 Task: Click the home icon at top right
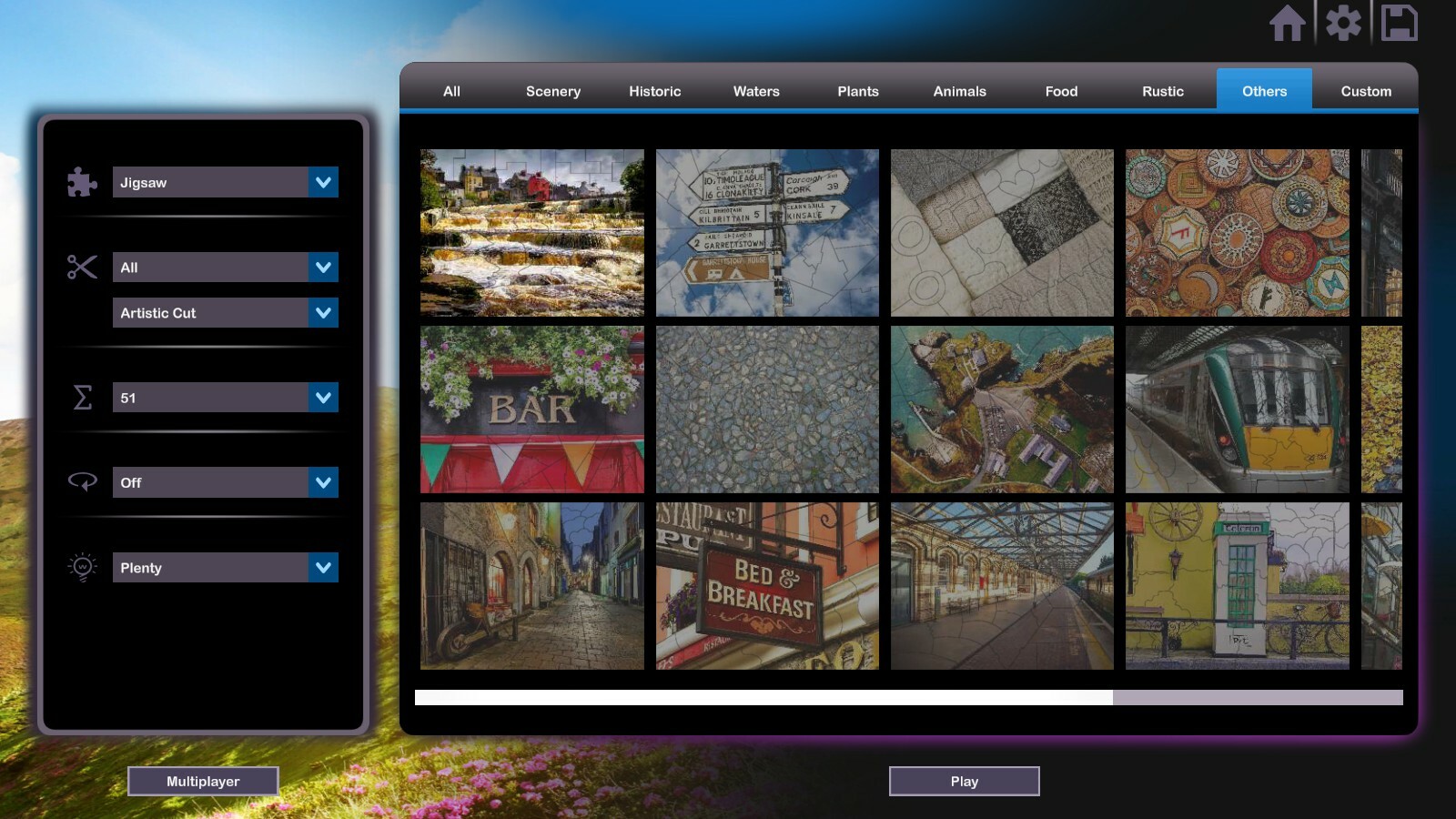pyautogui.click(x=1289, y=25)
